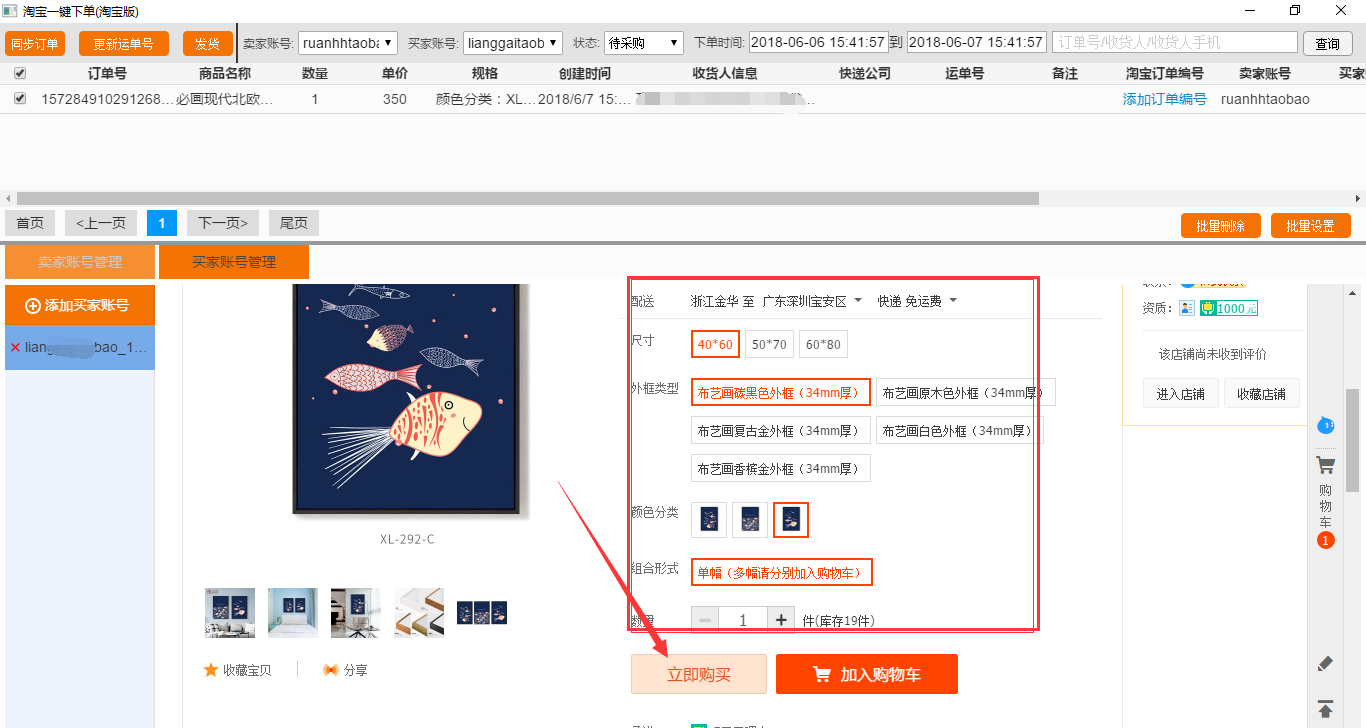Click 同步订单 button
Screen dimensions: 1366x728
pos(35,44)
